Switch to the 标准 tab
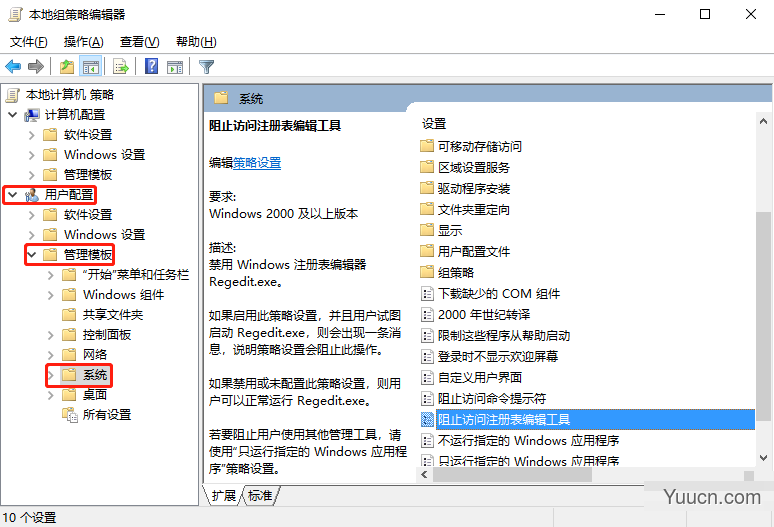 pos(260,496)
